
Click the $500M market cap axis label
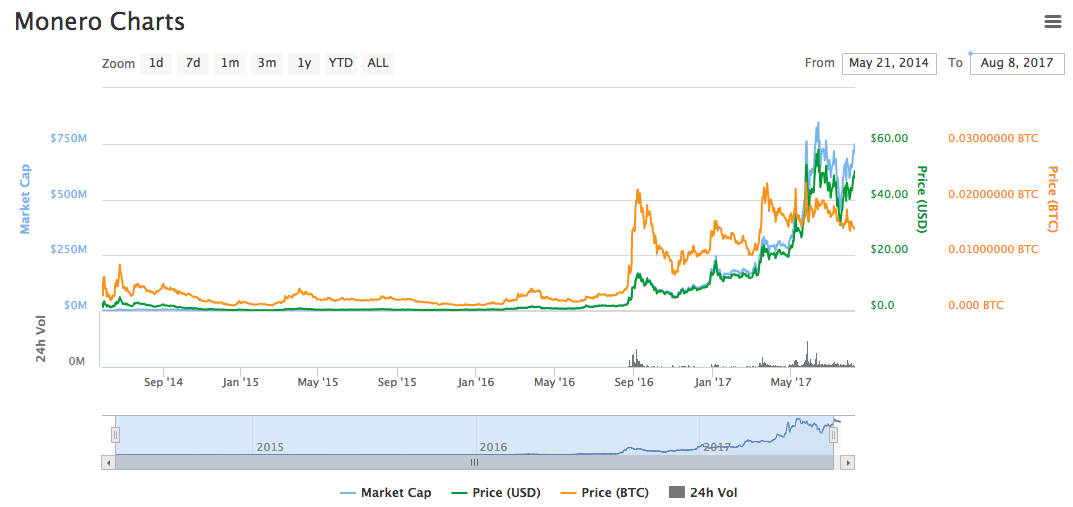coord(68,194)
